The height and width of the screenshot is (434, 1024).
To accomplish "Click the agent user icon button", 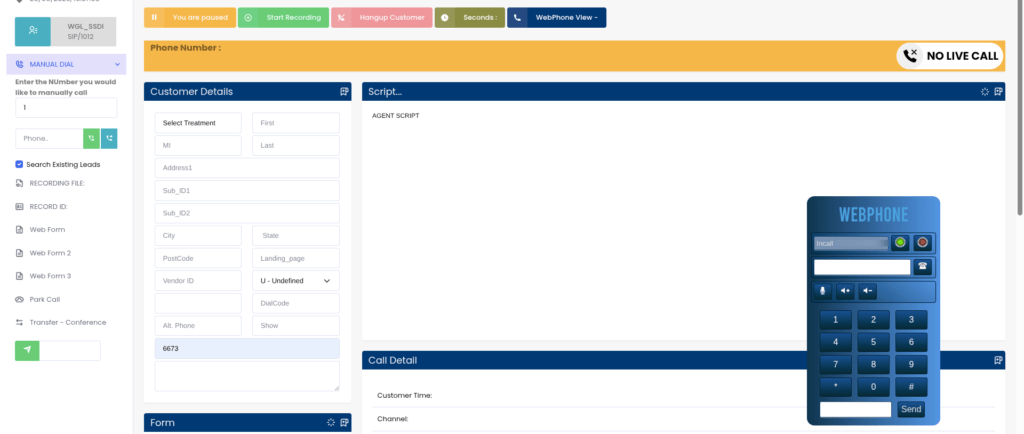I will pos(33,31).
